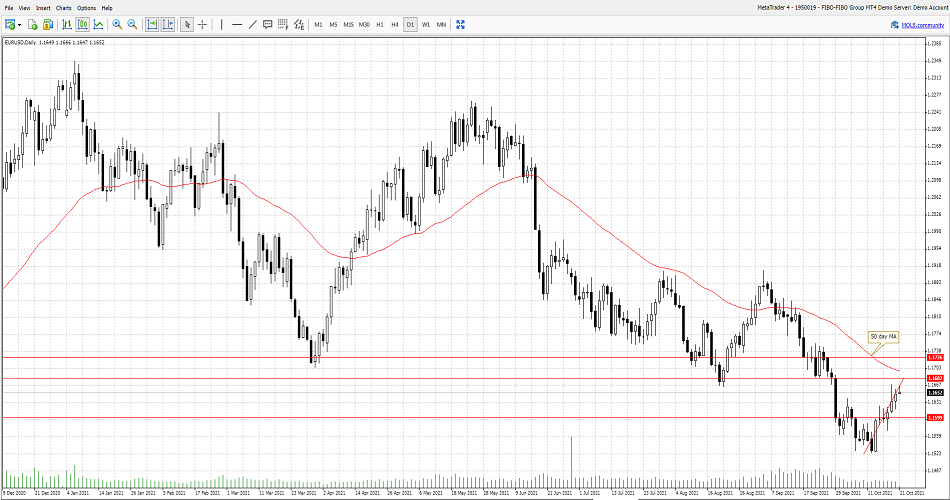Switch to H4 timeframe
The height and width of the screenshot is (500, 950).
click(395, 24)
